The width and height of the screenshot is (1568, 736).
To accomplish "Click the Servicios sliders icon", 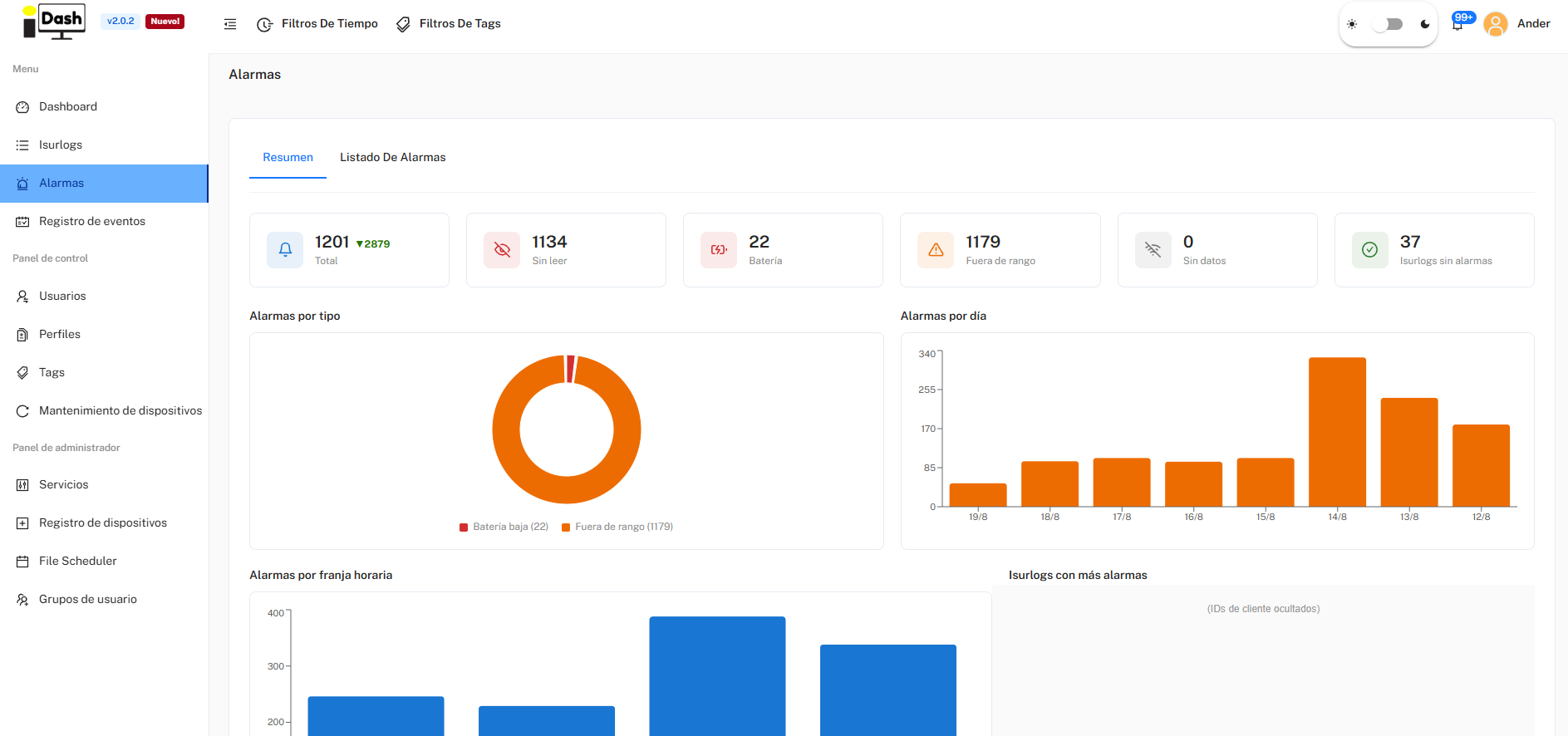I will [22, 485].
